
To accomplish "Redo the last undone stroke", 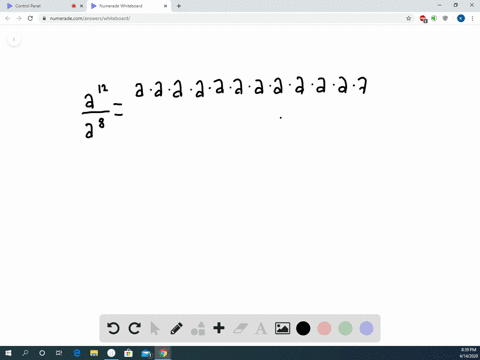I will point(134,328).
